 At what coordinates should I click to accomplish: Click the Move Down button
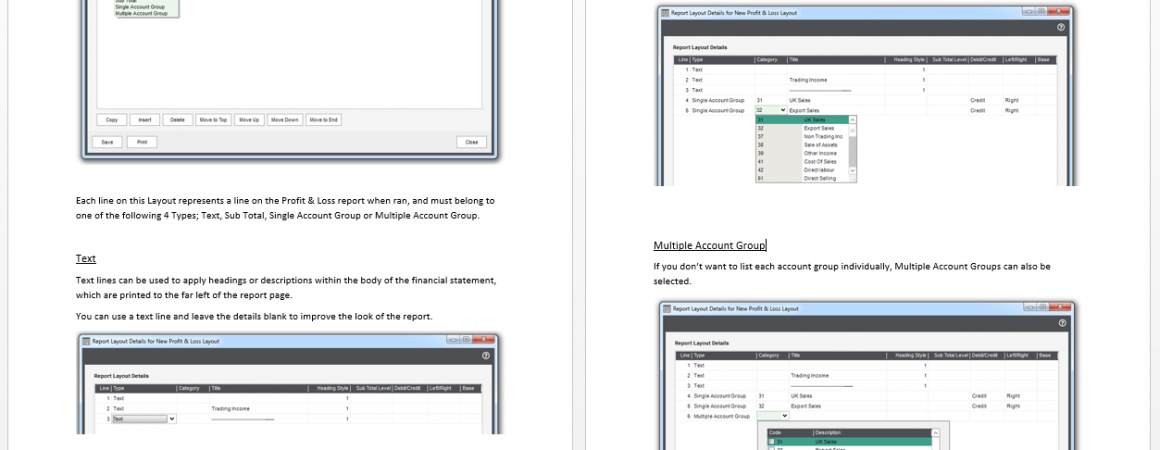point(285,119)
